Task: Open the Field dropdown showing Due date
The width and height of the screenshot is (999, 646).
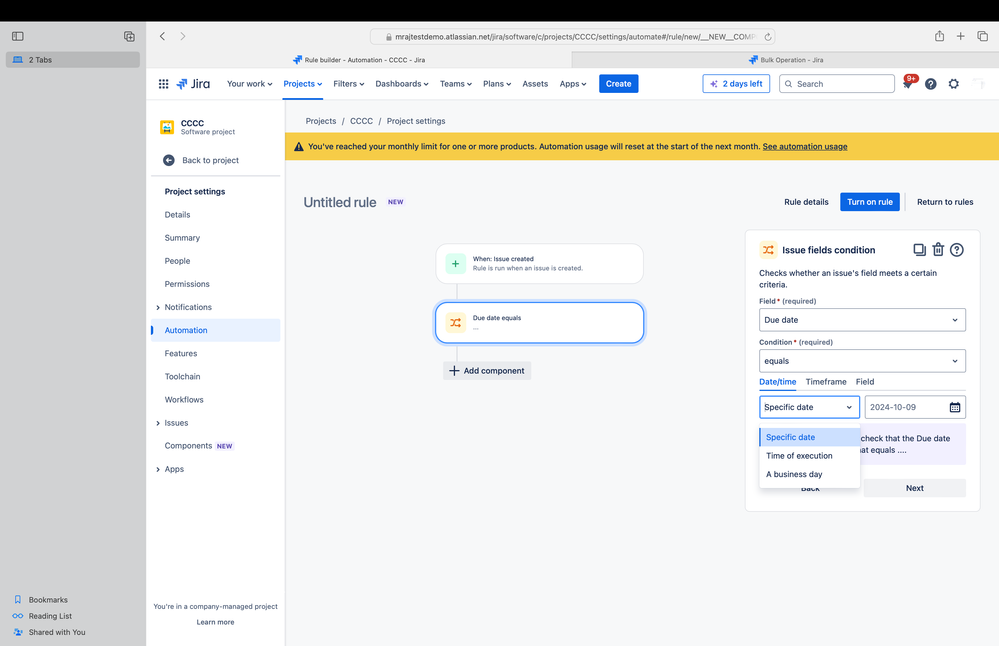Action: [x=862, y=320]
